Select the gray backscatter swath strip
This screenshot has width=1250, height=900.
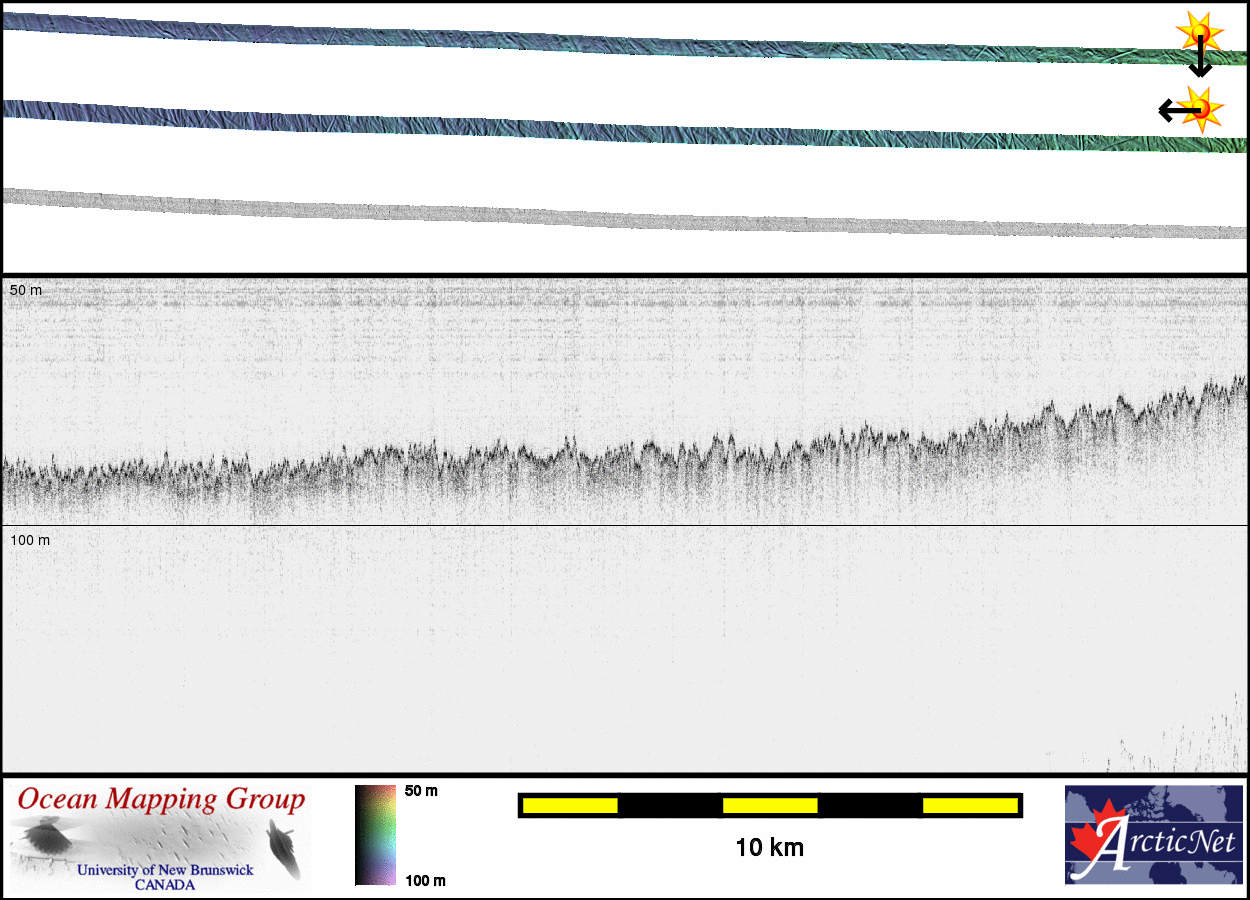600,213
